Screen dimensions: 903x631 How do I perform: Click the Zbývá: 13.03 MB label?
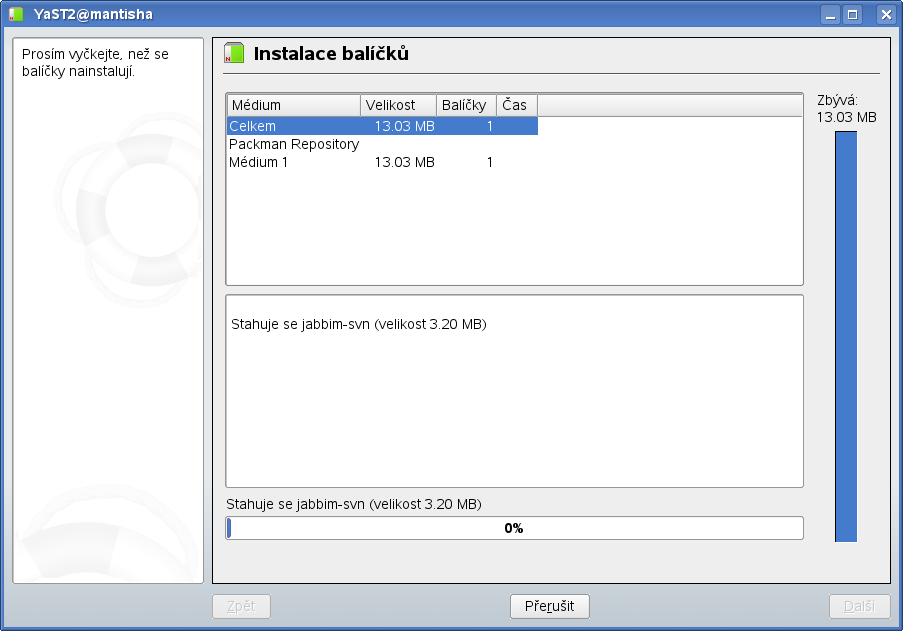(847, 109)
